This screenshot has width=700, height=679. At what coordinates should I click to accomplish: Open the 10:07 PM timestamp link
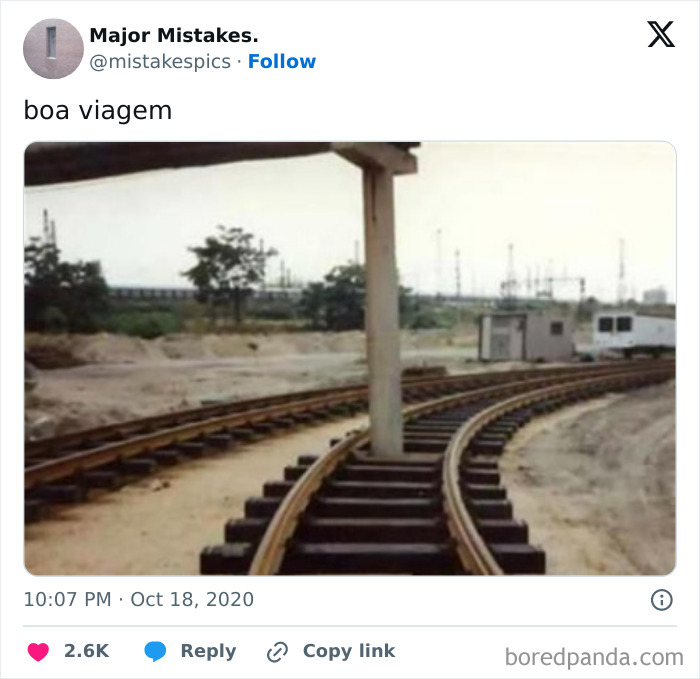pyautogui.click(x=67, y=600)
